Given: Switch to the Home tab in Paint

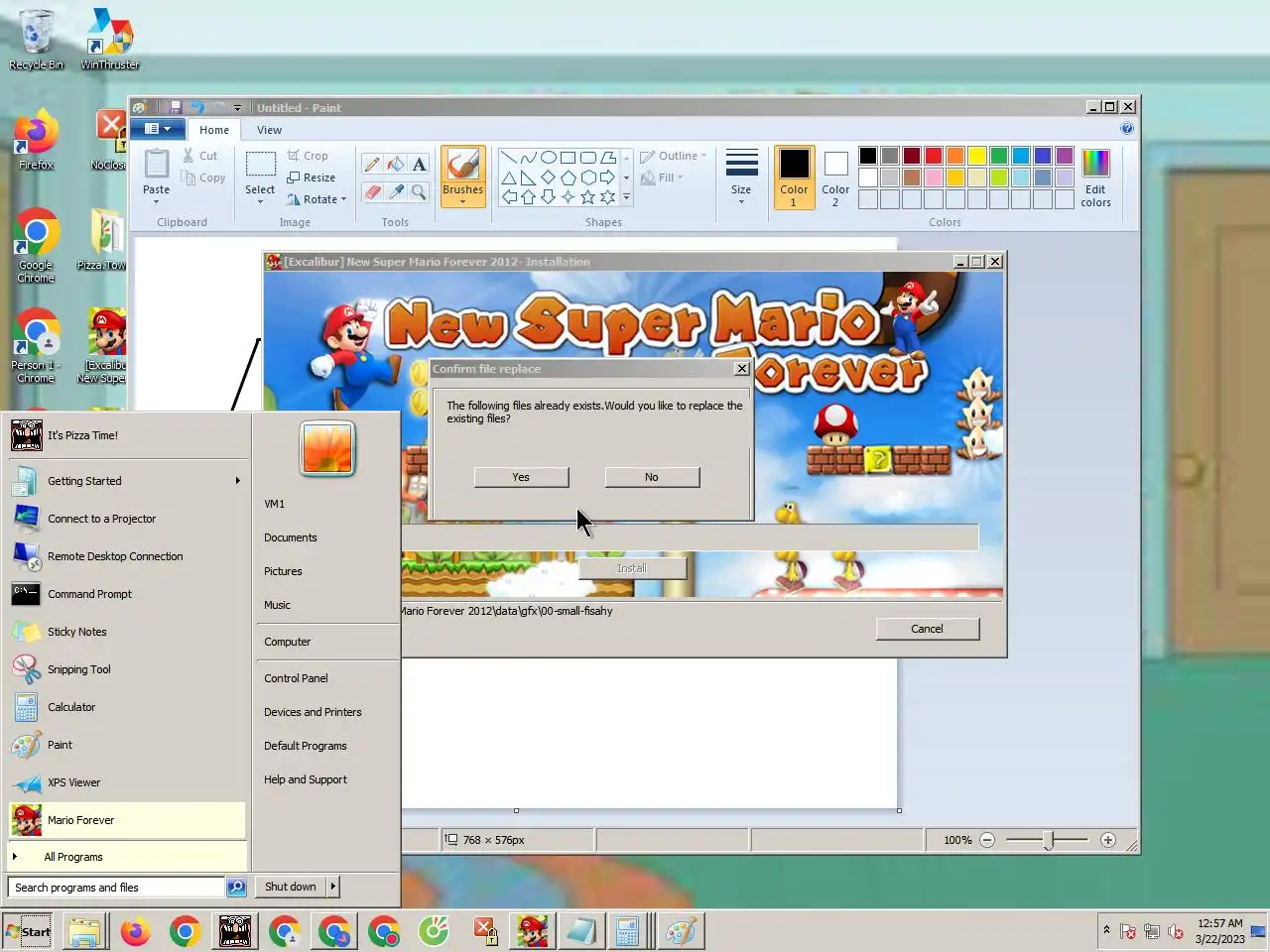Looking at the screenshot, I should click(214, 130).
